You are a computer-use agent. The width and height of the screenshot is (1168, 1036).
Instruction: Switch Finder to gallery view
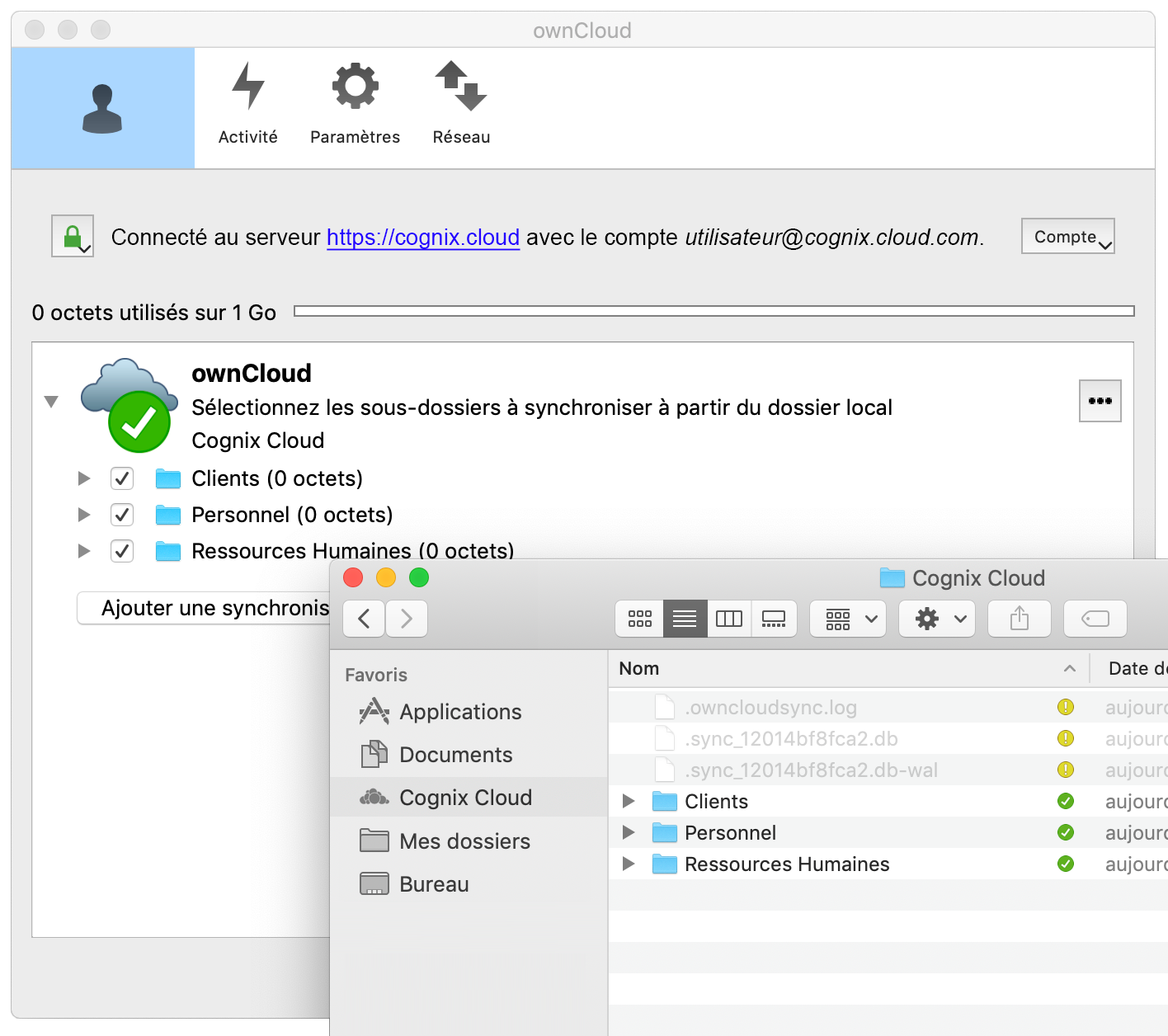(774, 619)
